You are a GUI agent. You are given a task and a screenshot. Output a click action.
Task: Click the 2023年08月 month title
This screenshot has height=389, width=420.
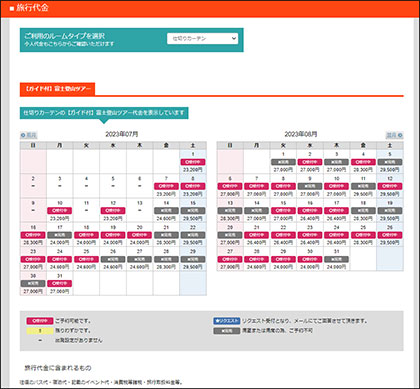click(301, 134)
